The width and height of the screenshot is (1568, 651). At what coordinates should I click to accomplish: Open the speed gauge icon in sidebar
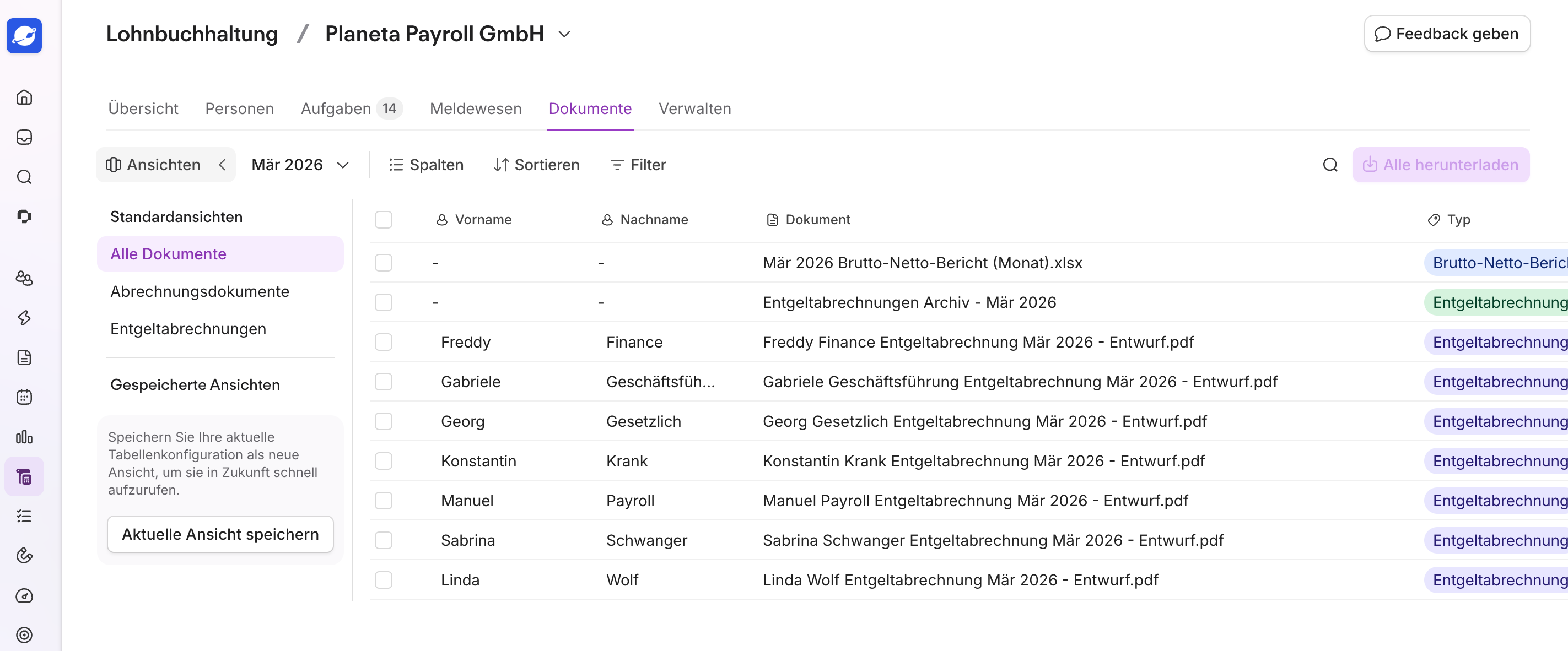24,595
